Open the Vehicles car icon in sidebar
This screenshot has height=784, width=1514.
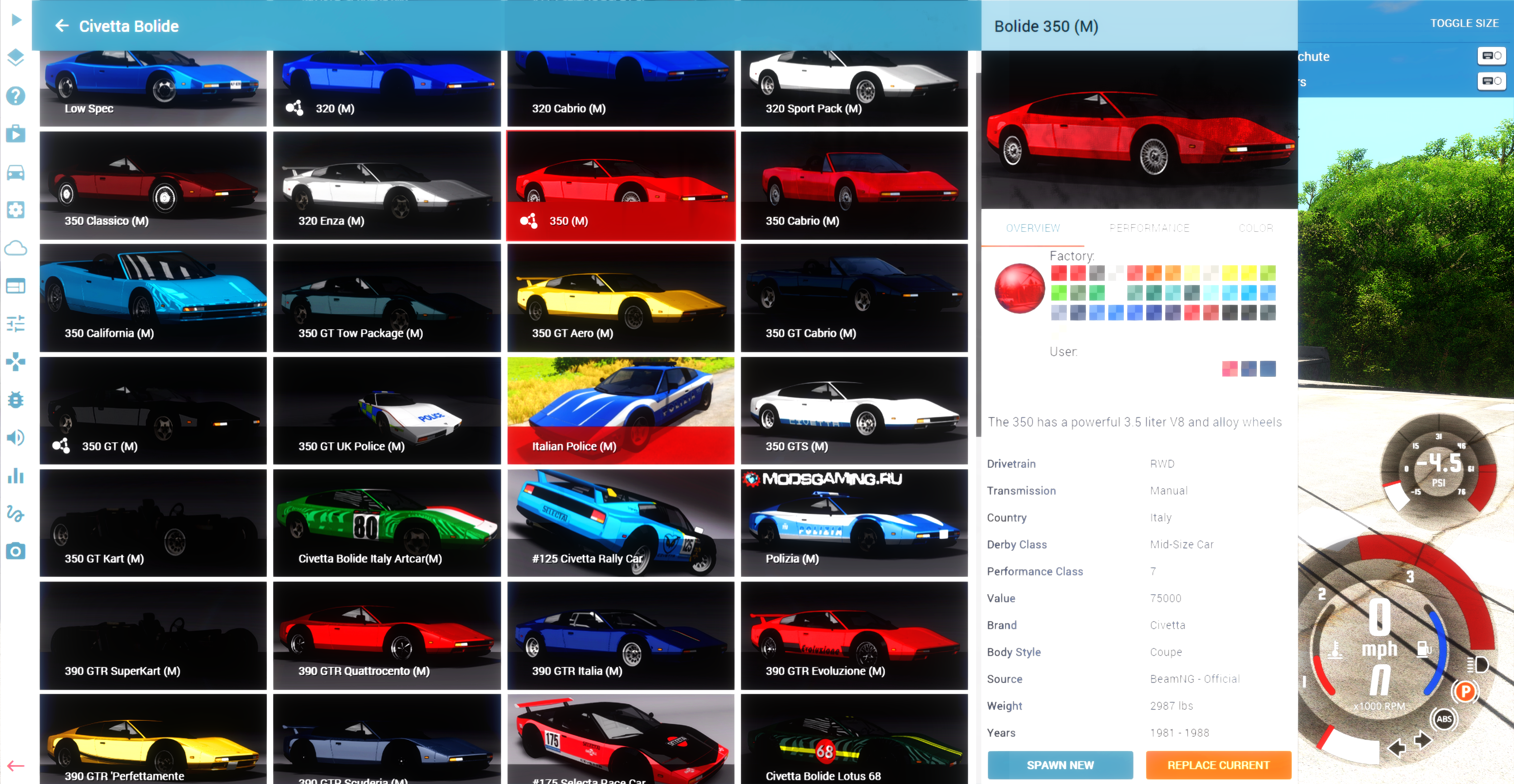click(16, 172)
